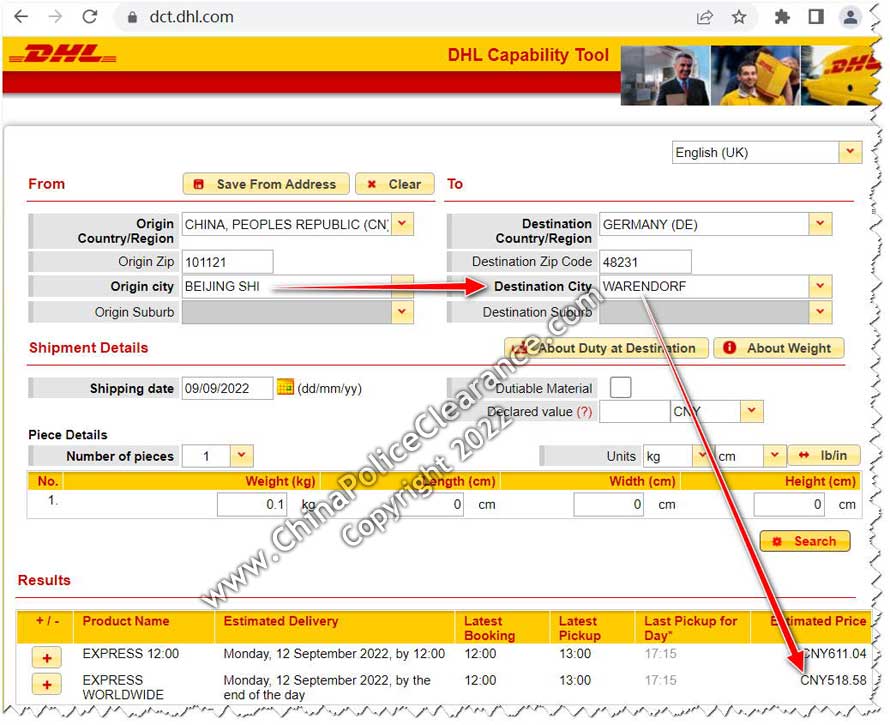The height and width of the screenshot is (725, 890).
Task: Click the Origin Zip field
Action: 227,262
